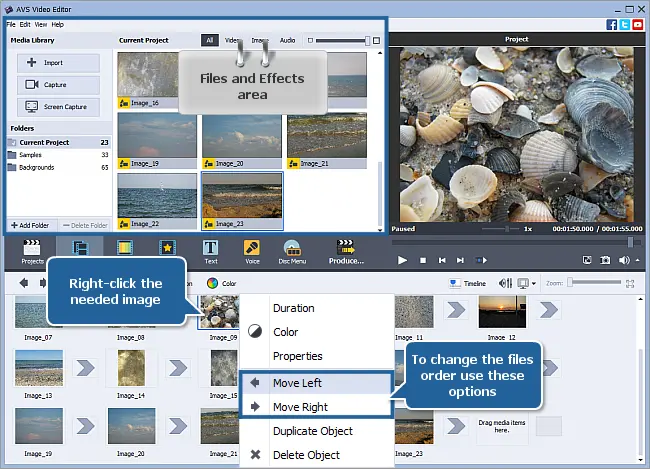
Task: Open the Media Library toolbar icon
Action: (80, 248)
